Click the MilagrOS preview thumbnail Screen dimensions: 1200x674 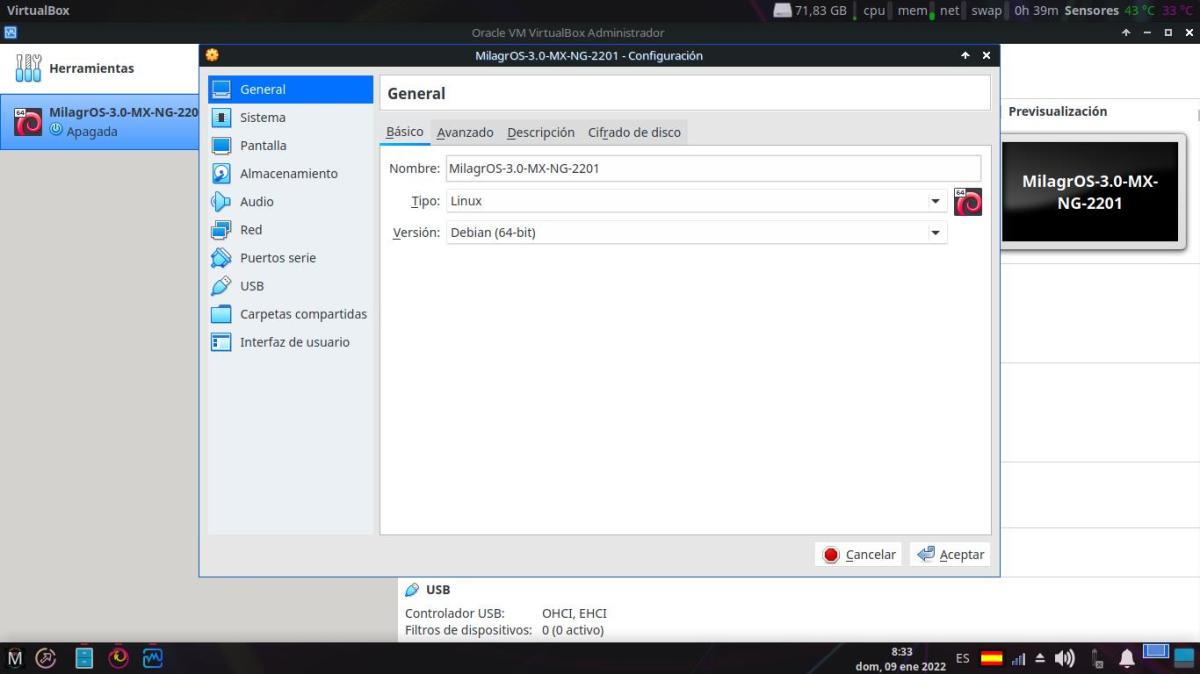[1089, 191]
